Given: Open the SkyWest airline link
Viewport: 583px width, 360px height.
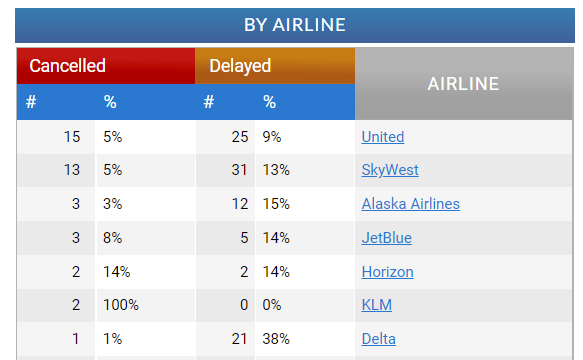Looking at the screenshot, I should 390,170.
